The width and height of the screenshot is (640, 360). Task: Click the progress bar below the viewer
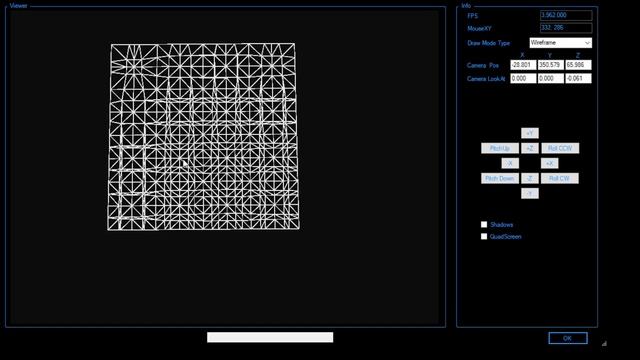coord(270,337)
